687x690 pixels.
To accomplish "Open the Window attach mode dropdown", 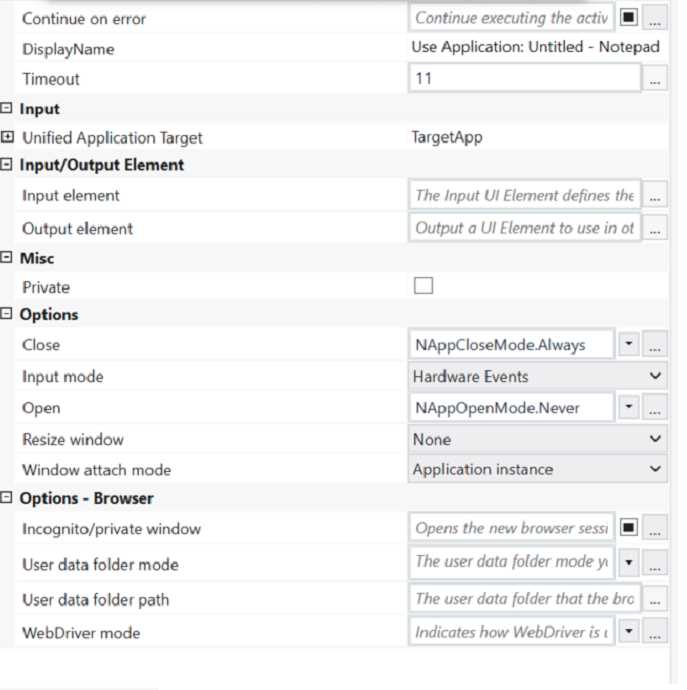I will click(x=655, y=469).
